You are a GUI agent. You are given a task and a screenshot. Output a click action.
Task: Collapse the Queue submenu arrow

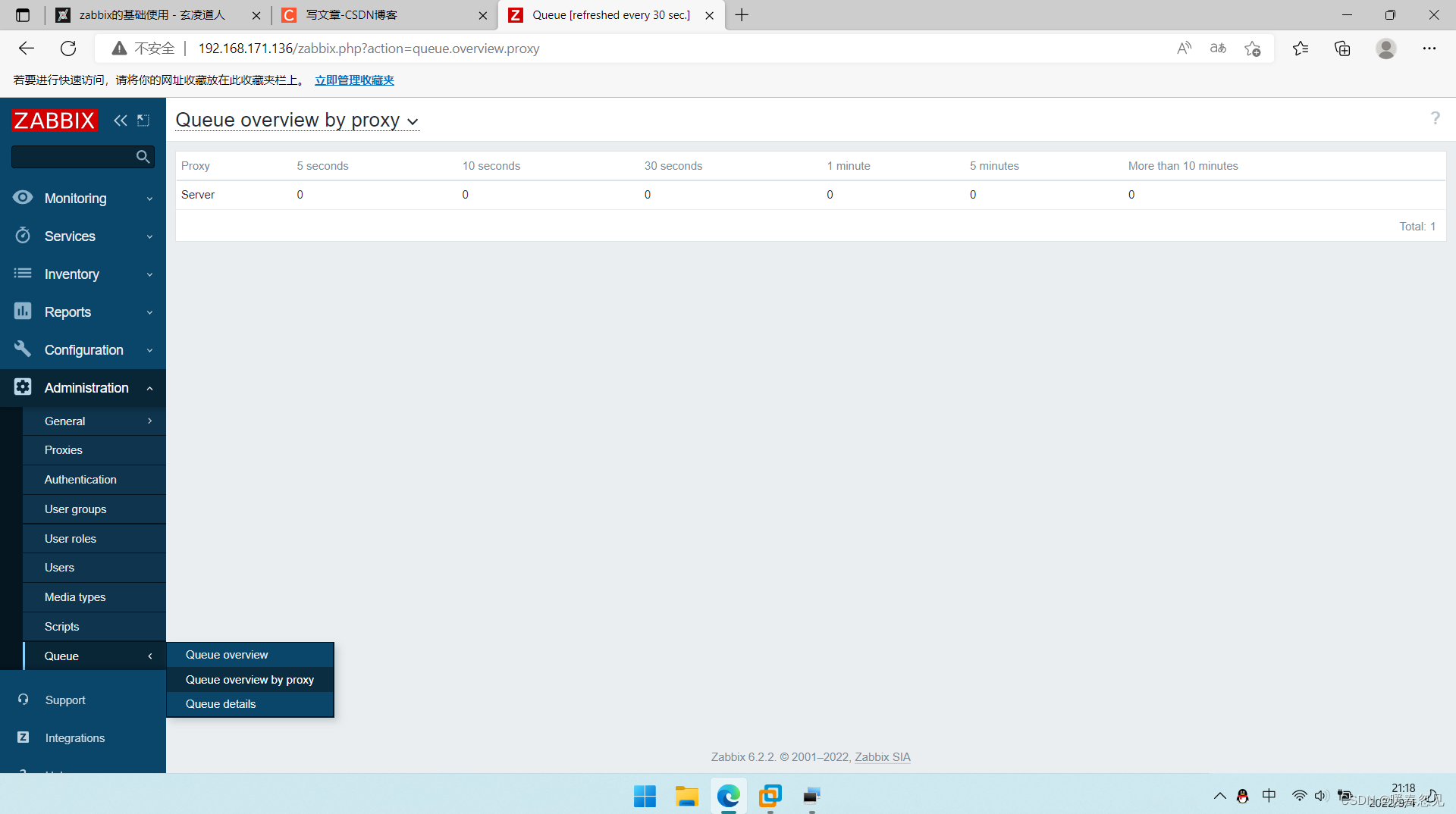click(x=149, y=656)
